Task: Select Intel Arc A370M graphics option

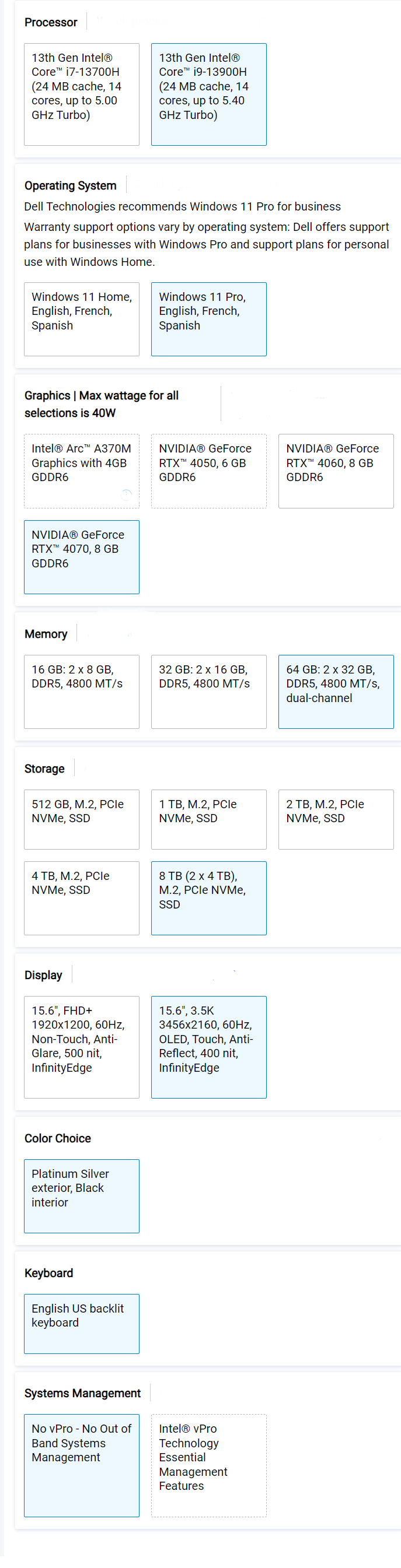Action: click(82, 471)
